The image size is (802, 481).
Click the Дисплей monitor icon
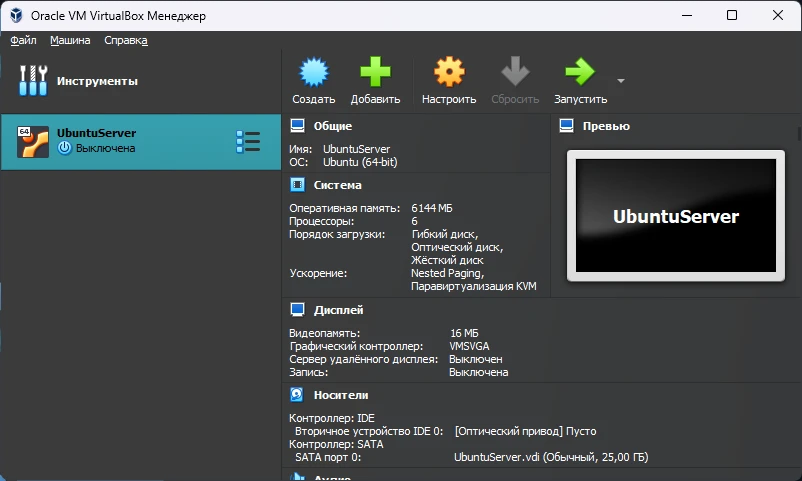297,310
